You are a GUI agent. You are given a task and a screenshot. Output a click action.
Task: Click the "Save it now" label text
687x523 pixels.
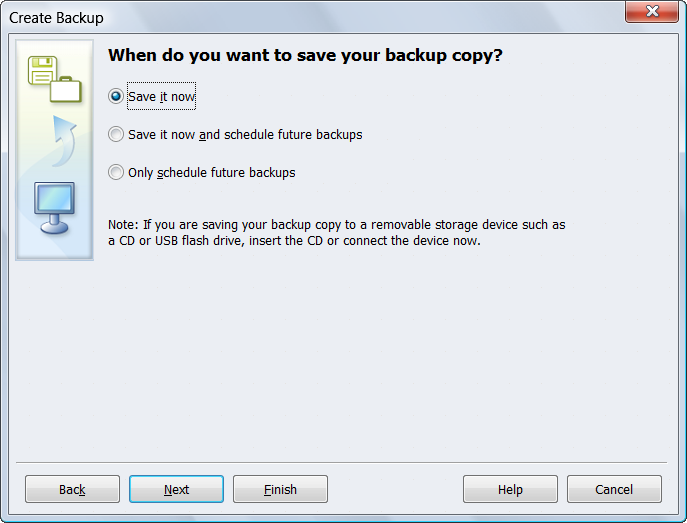162,97
